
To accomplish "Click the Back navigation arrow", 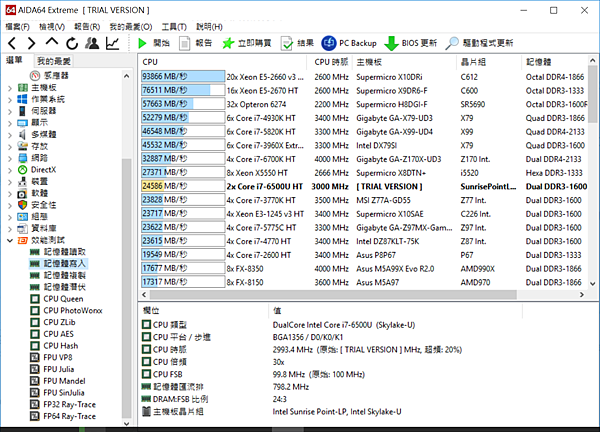I will (x=12, y=43).
